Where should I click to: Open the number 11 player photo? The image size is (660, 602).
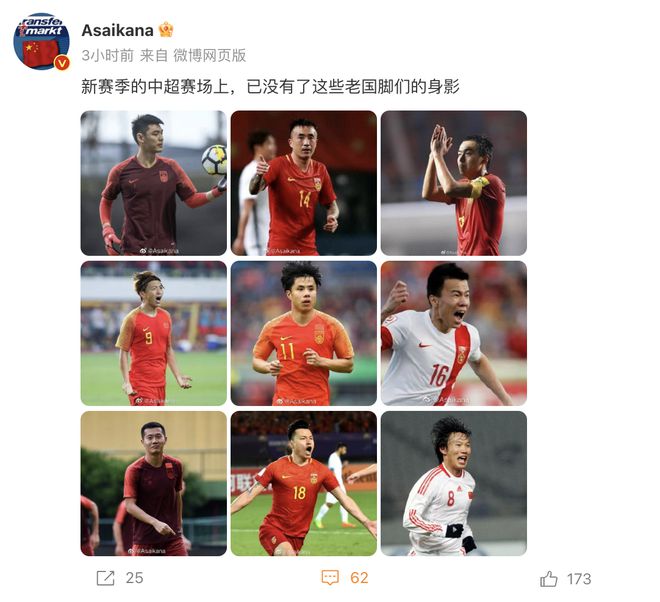pyautogui.click(x=304, y=333)
